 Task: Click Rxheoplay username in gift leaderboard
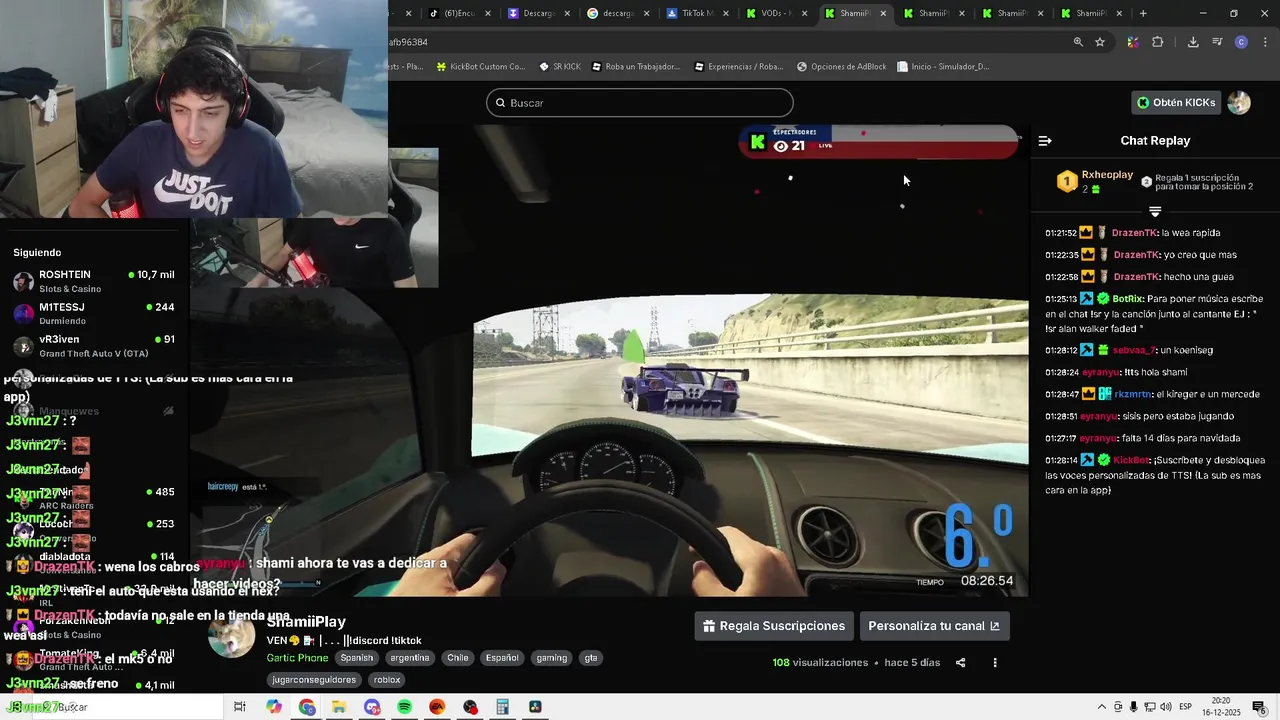tap(1107, 175)
